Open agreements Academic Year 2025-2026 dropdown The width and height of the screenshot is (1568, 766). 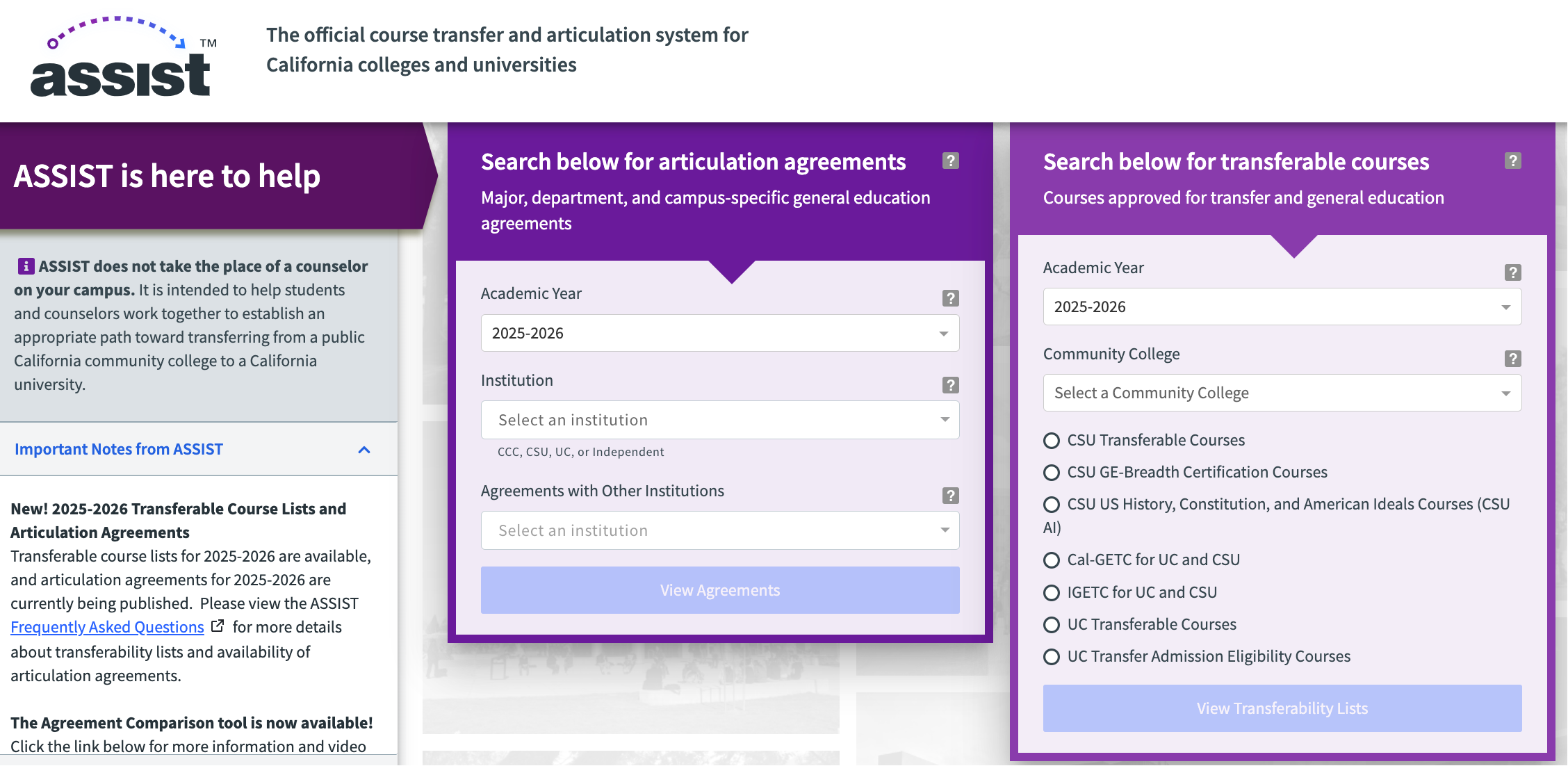point(720,333)
